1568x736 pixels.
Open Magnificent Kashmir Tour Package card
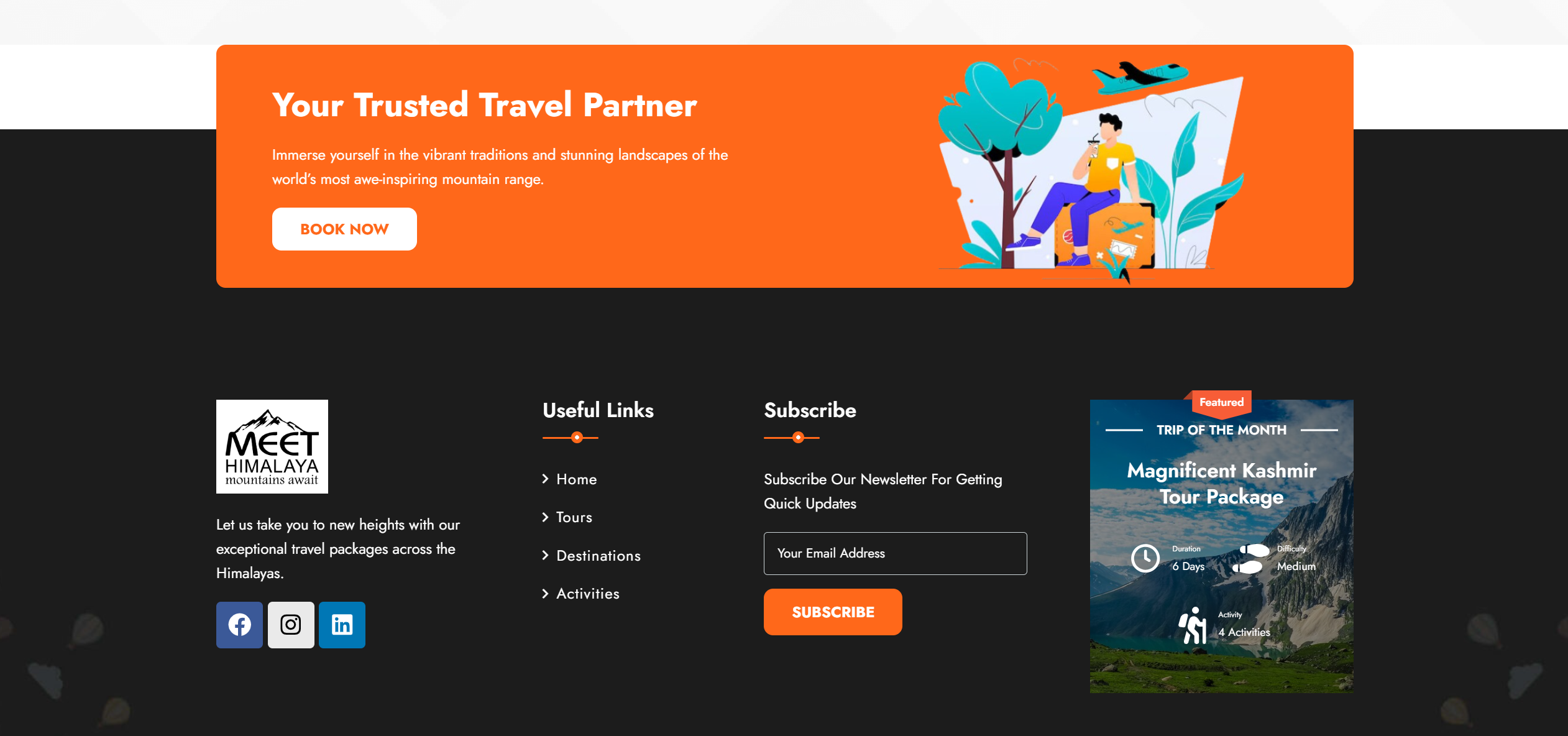point(1221,484)
